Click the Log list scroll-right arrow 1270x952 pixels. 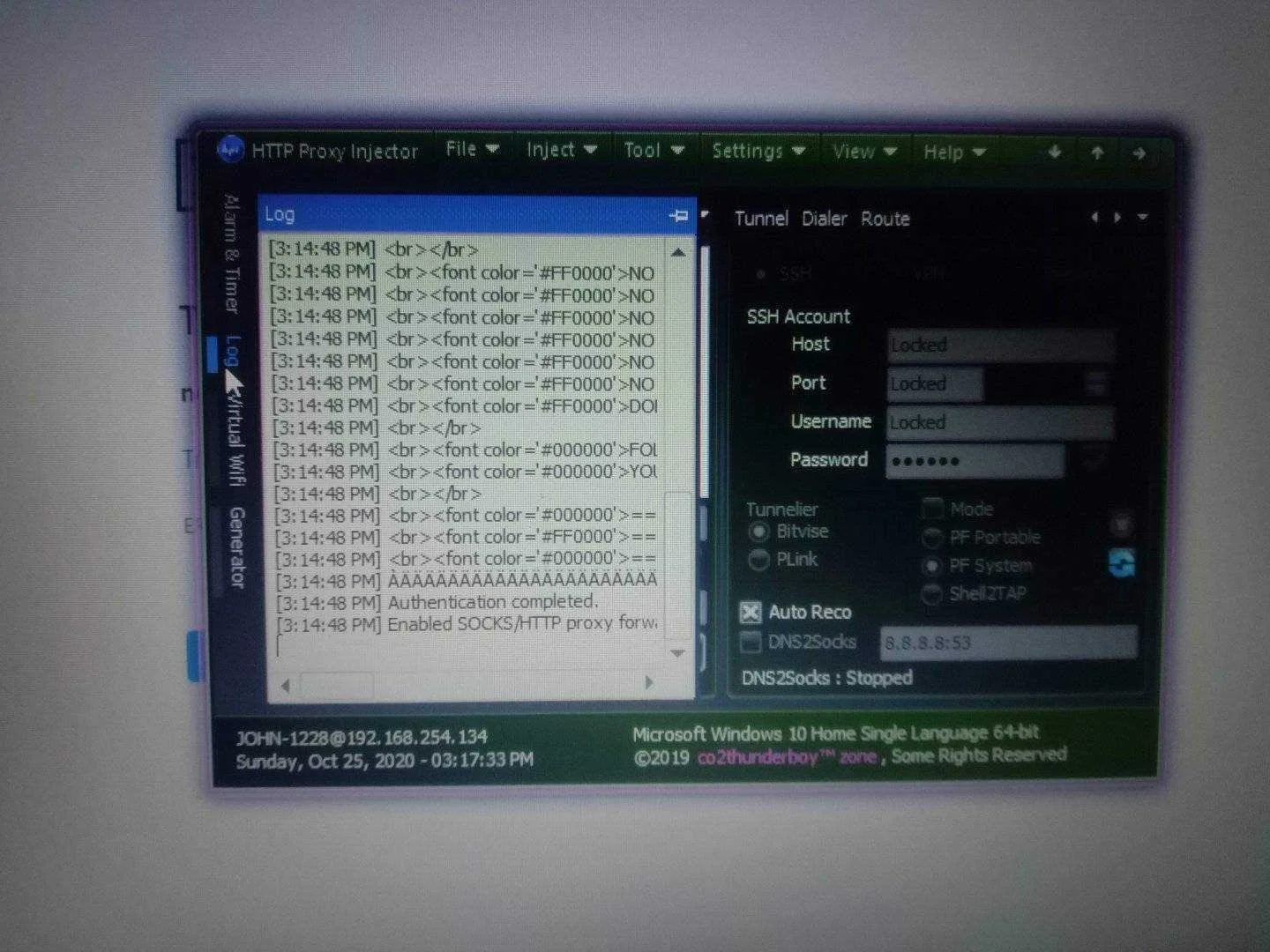pyautogui.click(x=649, y=683)
